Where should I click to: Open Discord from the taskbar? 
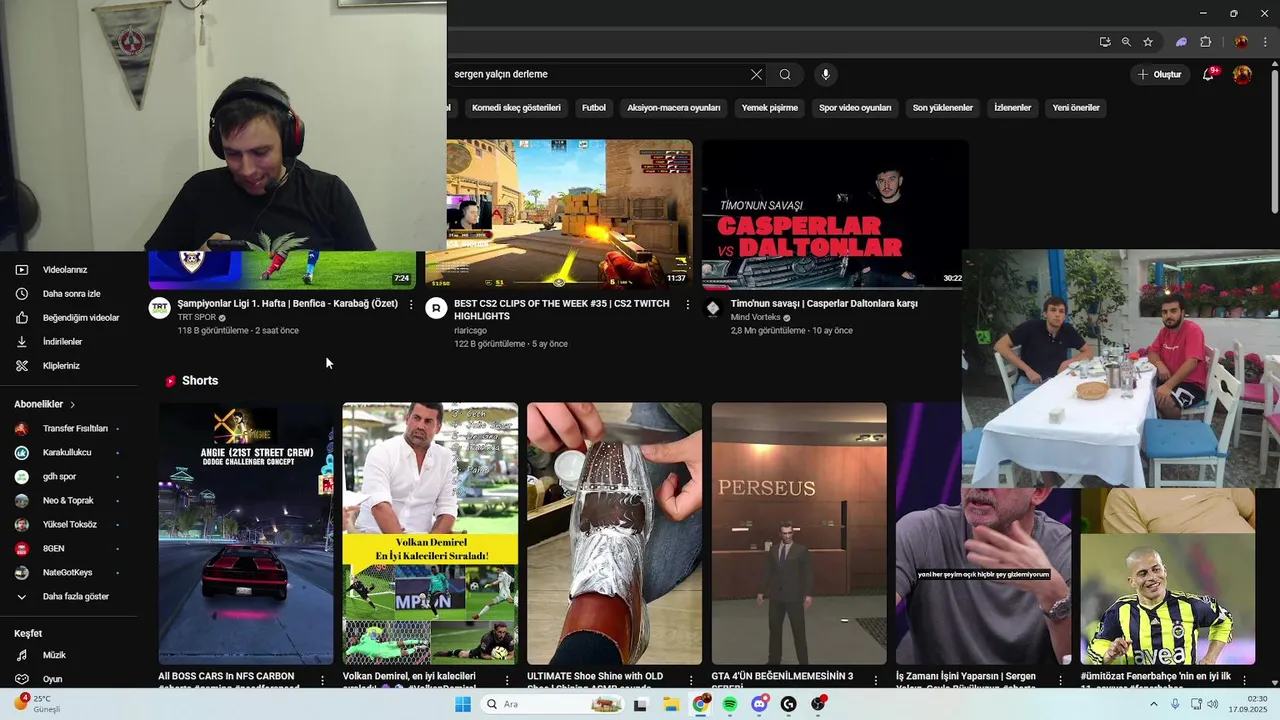tap(759, 704)
